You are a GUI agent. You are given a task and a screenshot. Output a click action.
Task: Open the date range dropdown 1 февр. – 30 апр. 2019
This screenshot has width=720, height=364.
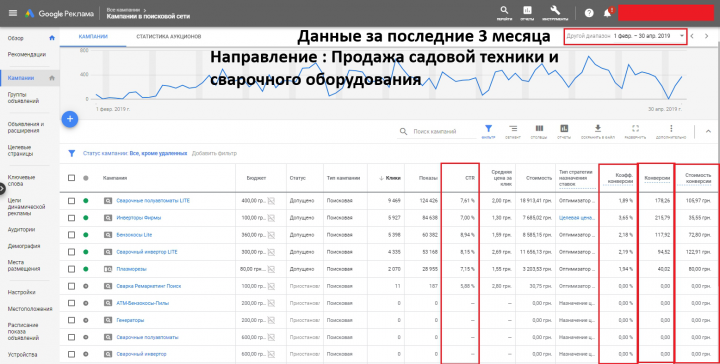[625, 36]
